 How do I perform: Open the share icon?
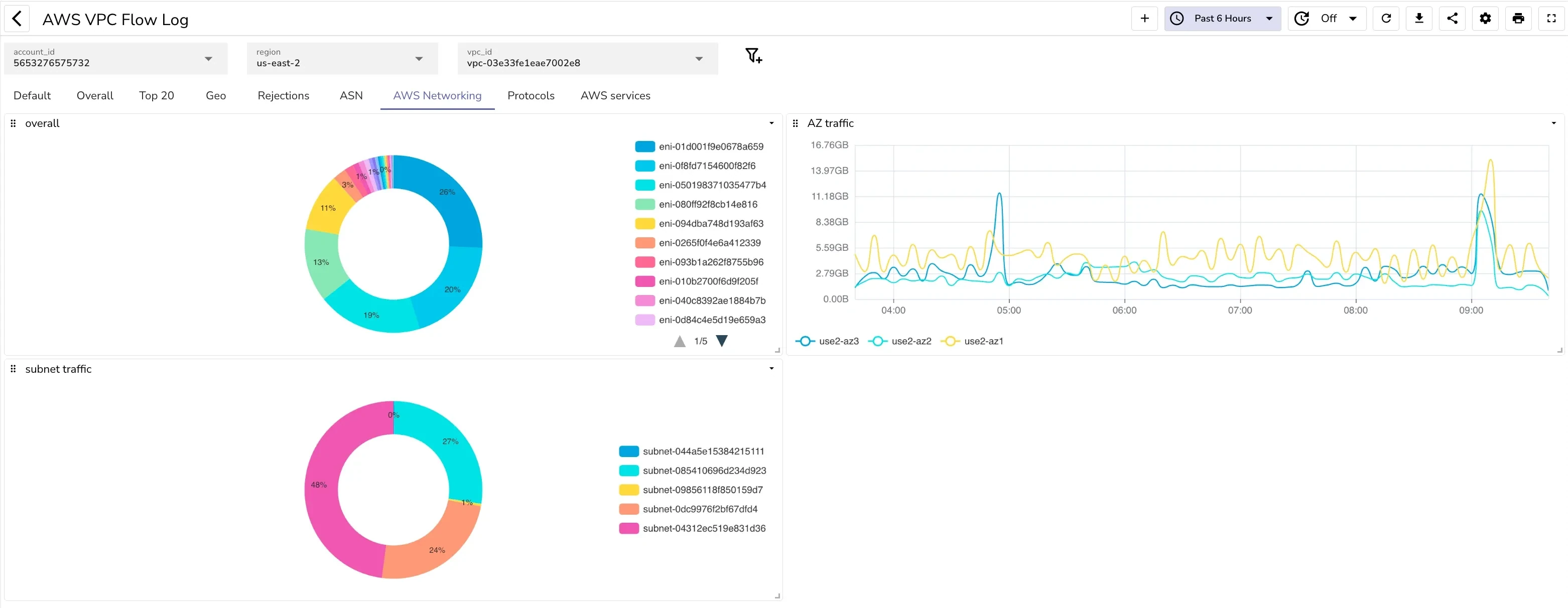pos(1453,18)
